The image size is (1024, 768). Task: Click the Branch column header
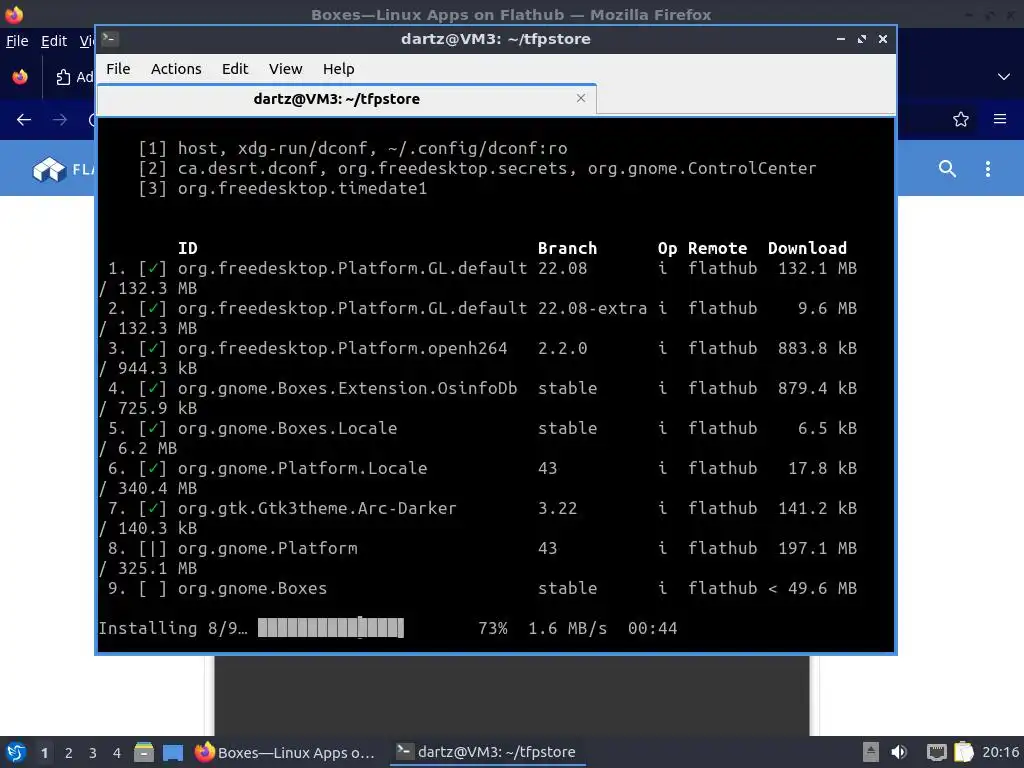click(567, 248)
